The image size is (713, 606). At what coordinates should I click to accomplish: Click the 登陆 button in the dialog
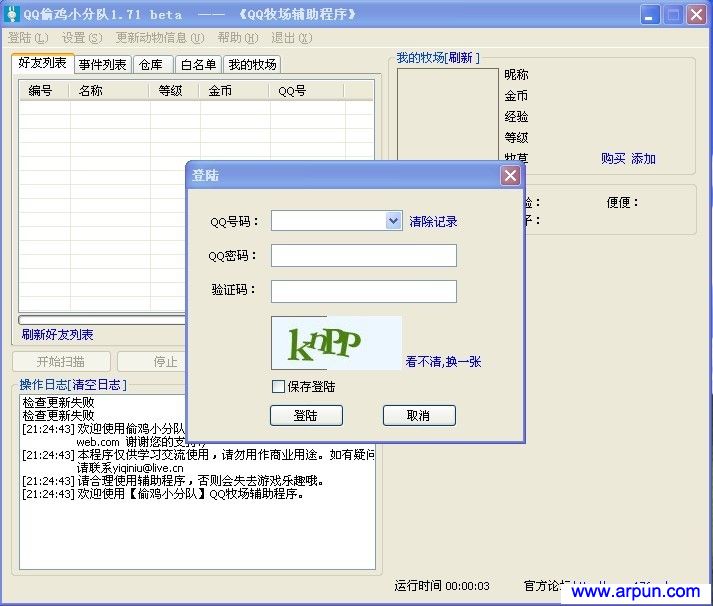click(306, 416)
